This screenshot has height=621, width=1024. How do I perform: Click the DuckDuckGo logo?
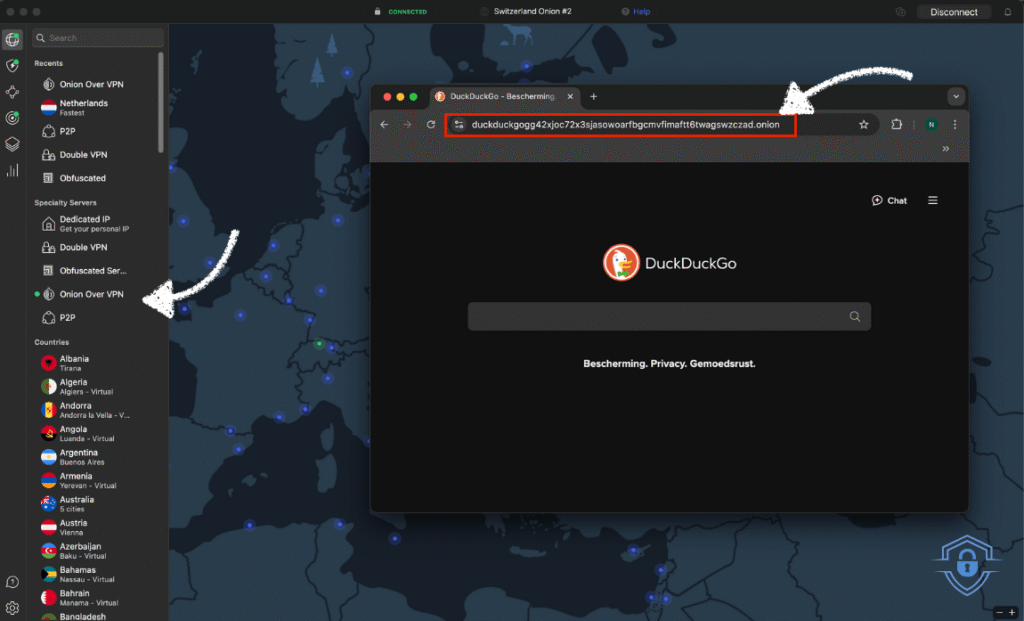pos(669,263)
